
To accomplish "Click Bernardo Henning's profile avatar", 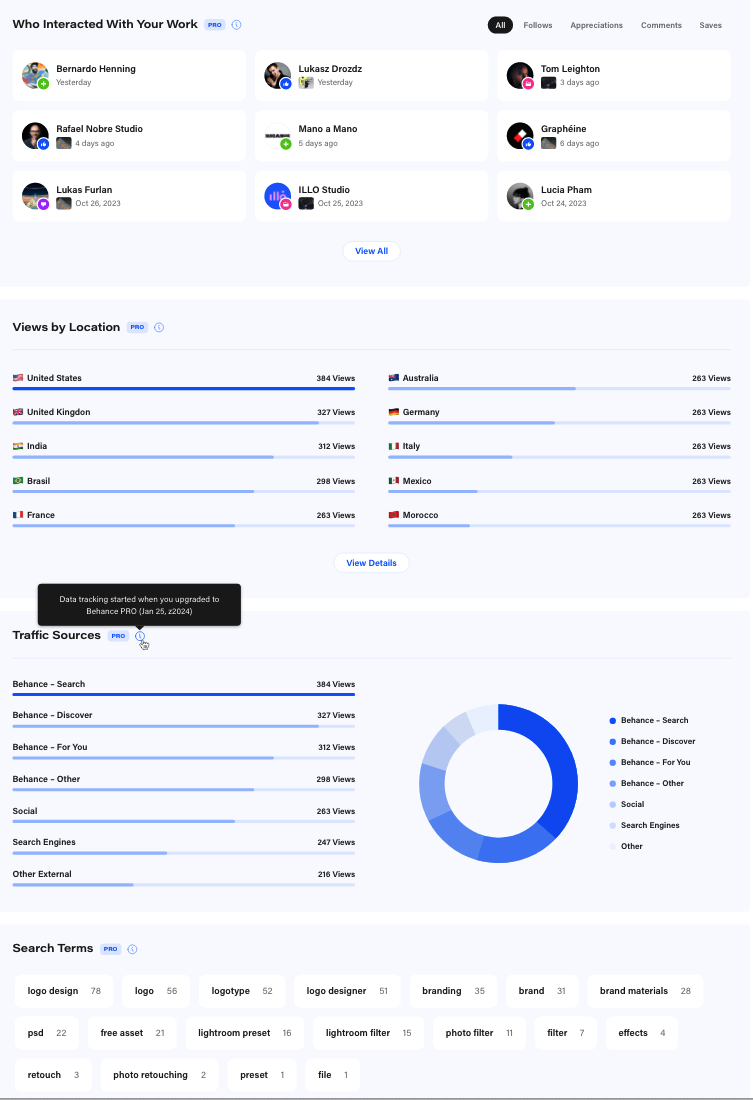I will click(x=35, y=75).
